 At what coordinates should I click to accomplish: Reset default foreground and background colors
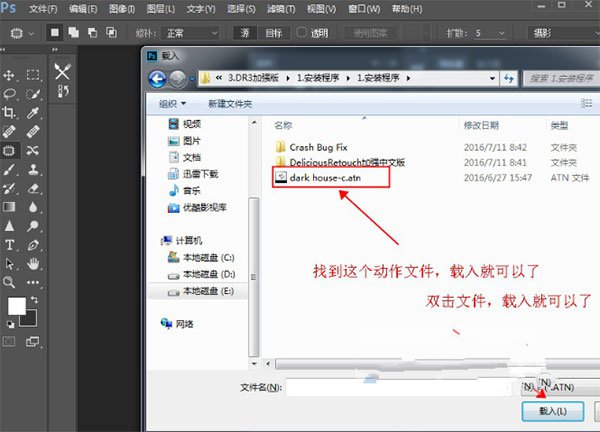(x=10, y=324)
